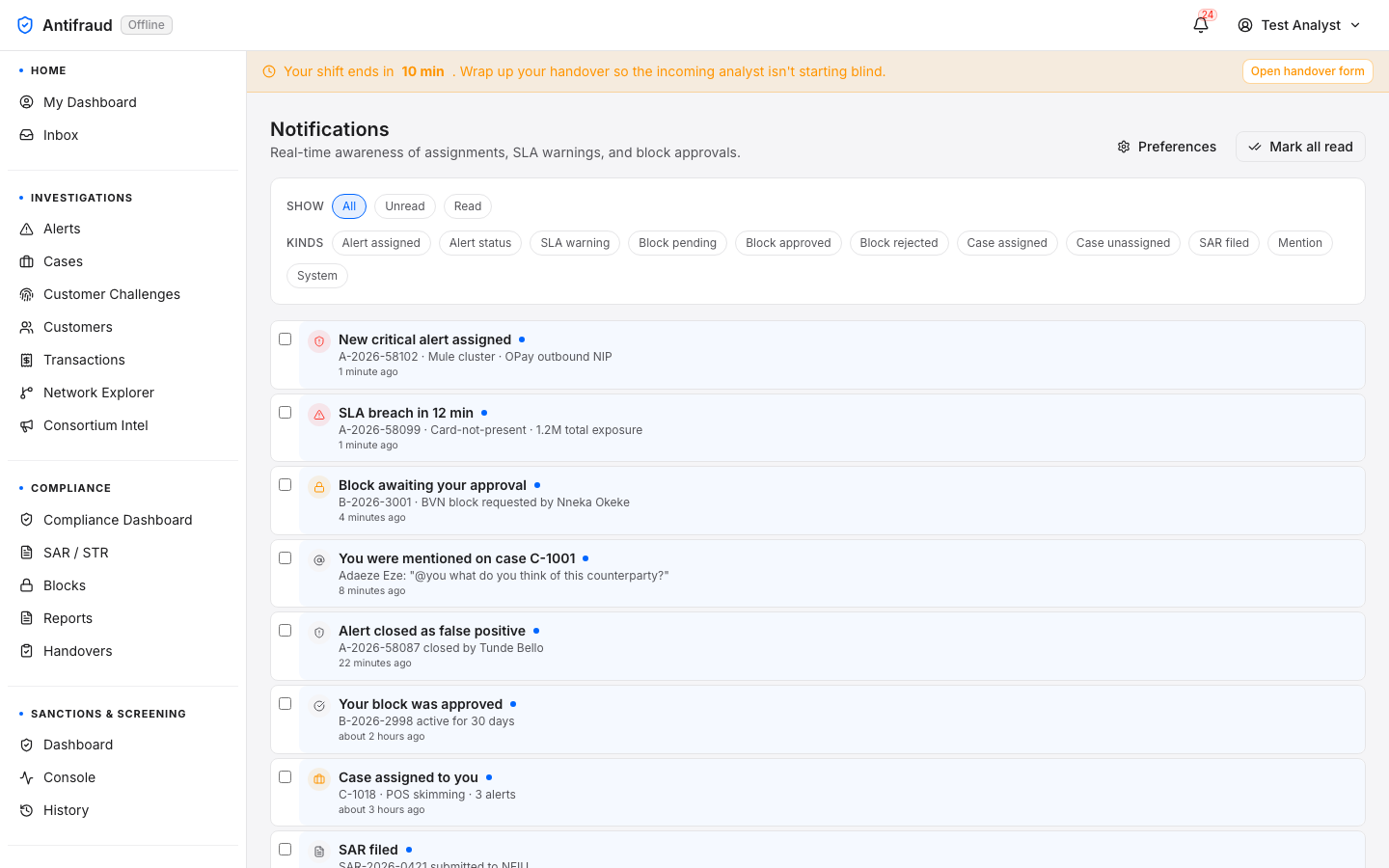Tick checkbox for mentioned on case C-1001
The image size is (1389, 868).
click(285, 557)
